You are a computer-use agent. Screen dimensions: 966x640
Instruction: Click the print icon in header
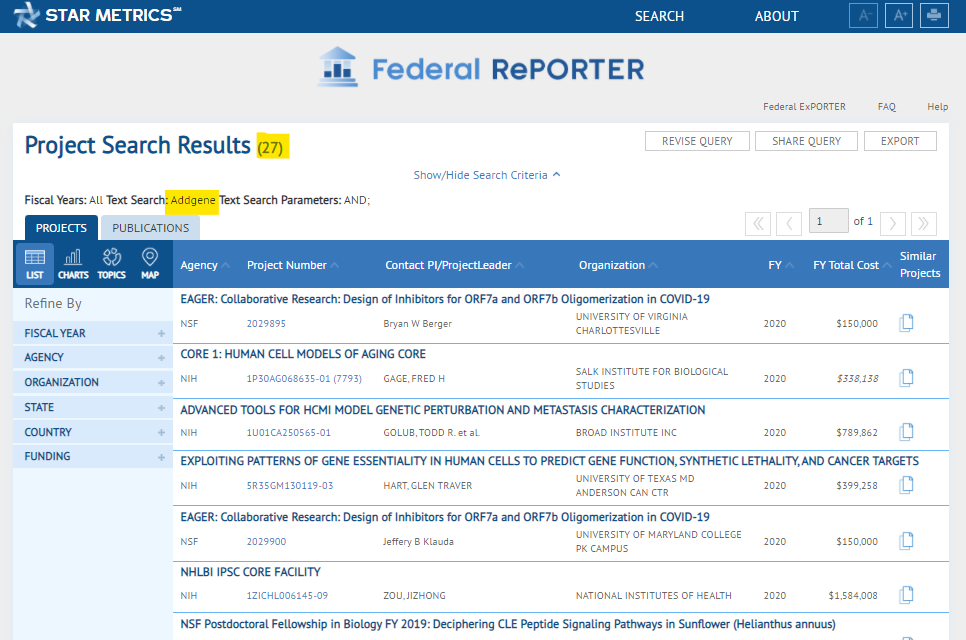pyautogui.click(x=934, y=15)
